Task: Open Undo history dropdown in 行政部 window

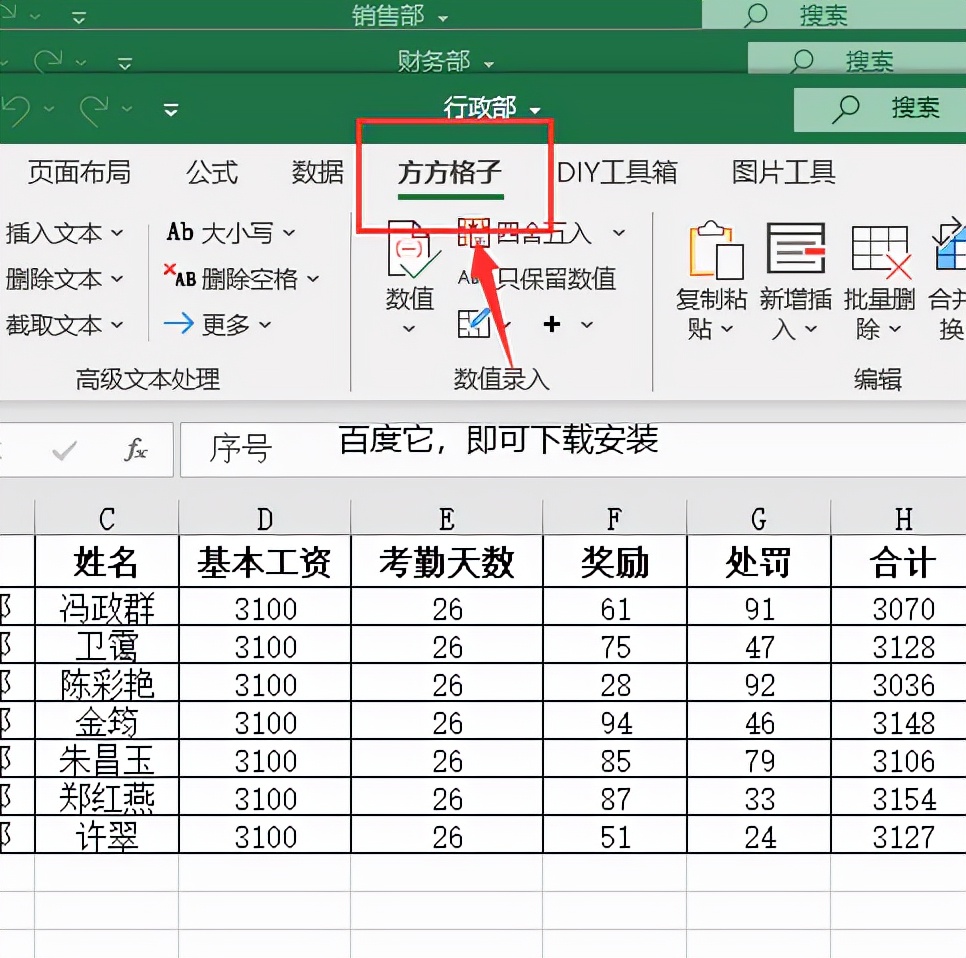Action: point(49,110)
